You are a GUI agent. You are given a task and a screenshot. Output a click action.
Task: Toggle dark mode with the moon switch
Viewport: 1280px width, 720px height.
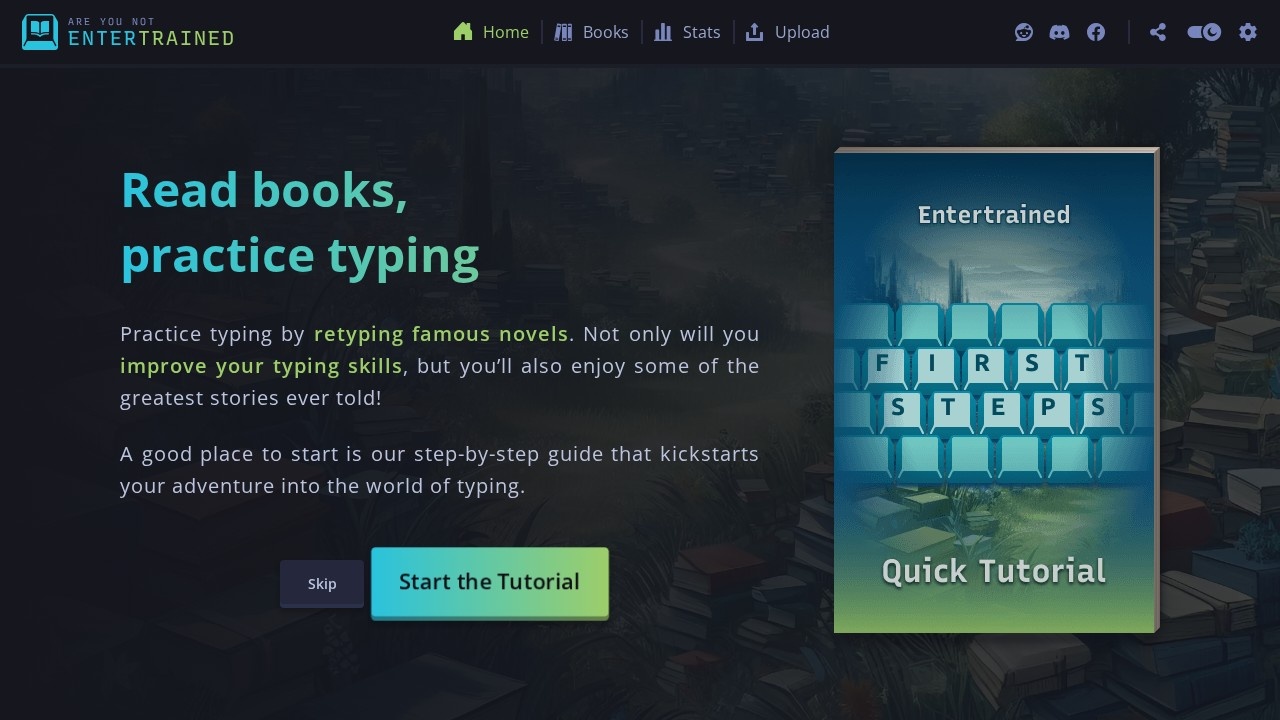1203,32
